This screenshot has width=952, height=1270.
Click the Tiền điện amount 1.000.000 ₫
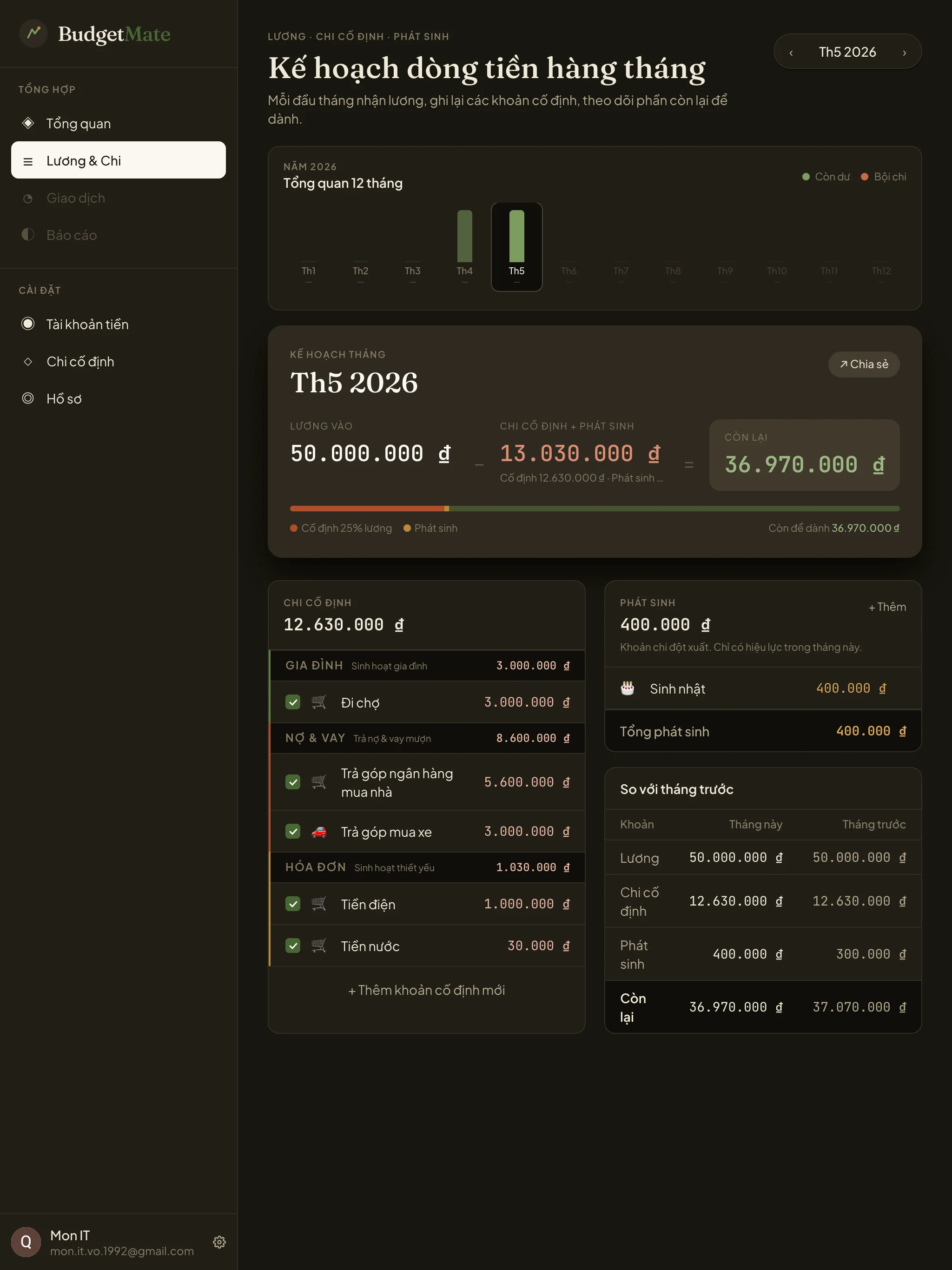[527, 904]
